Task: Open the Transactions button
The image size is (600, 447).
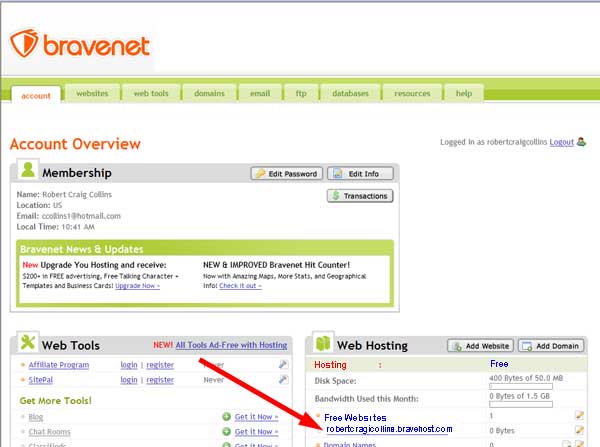Action: tap(360, 196)
